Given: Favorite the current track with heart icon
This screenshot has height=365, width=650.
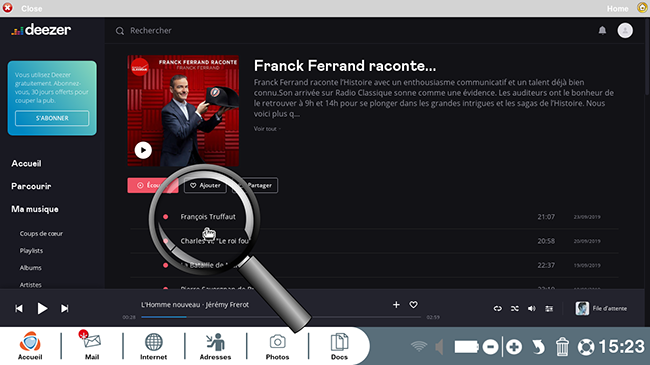Looking at the screenshot, I should [x=413, y=304].
